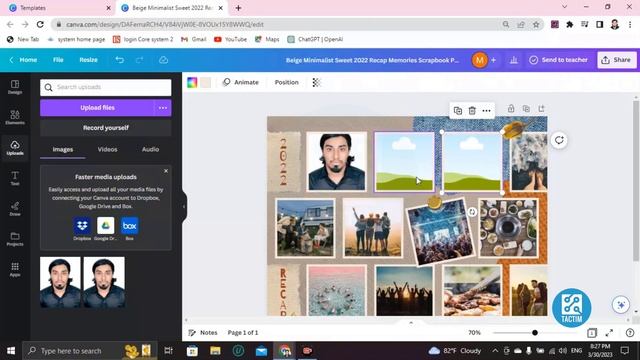Open File Explorer from the taskbar
The width and height of the screenshot is (640, 360).
coord(215,351)
